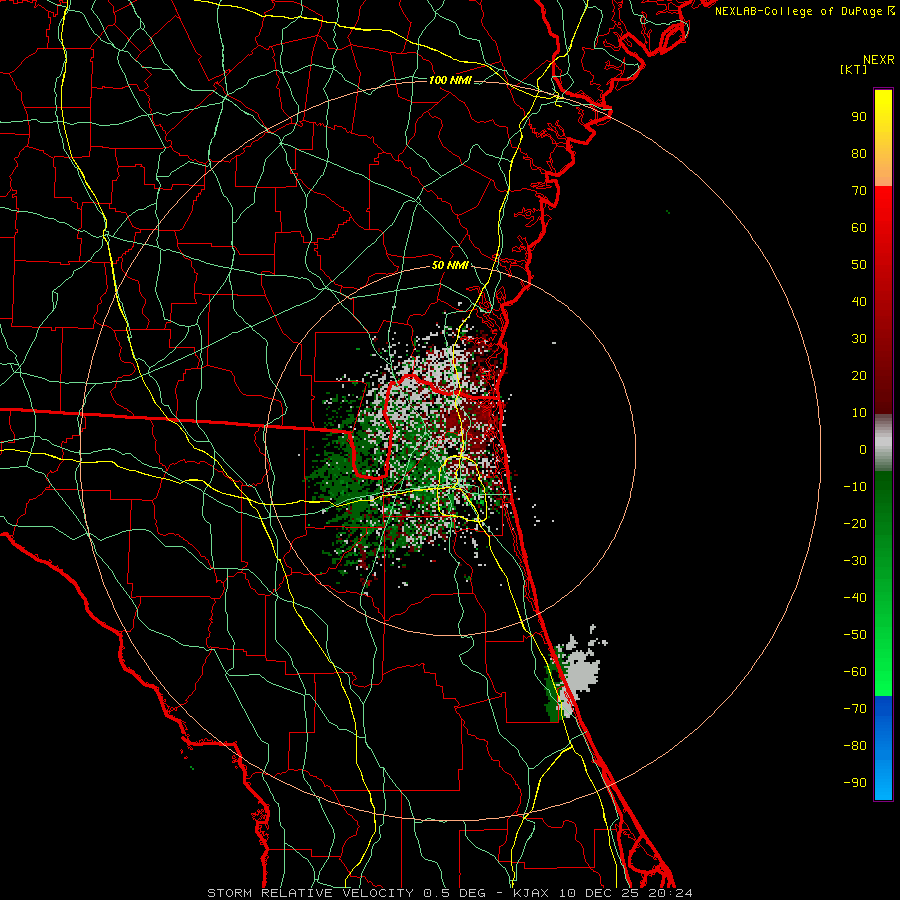The width and height of the screenshot is (900, 900).
Task: Click the 30 value on velocity scale
Action: click(x=859, y=339)
